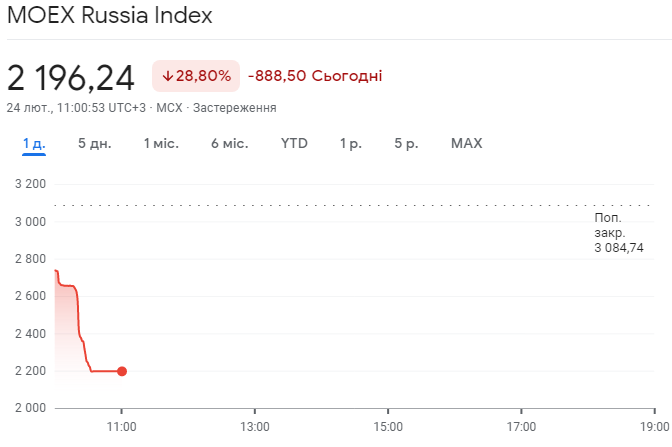Click the 2 196,24 index value

click(71, 77)
